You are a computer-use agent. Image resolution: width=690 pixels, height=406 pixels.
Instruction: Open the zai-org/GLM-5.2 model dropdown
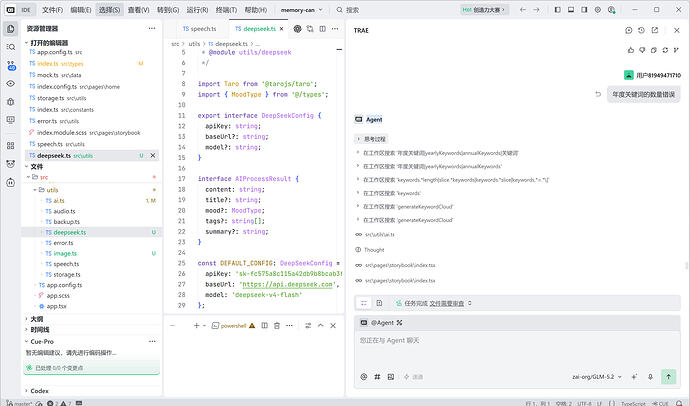597,377
